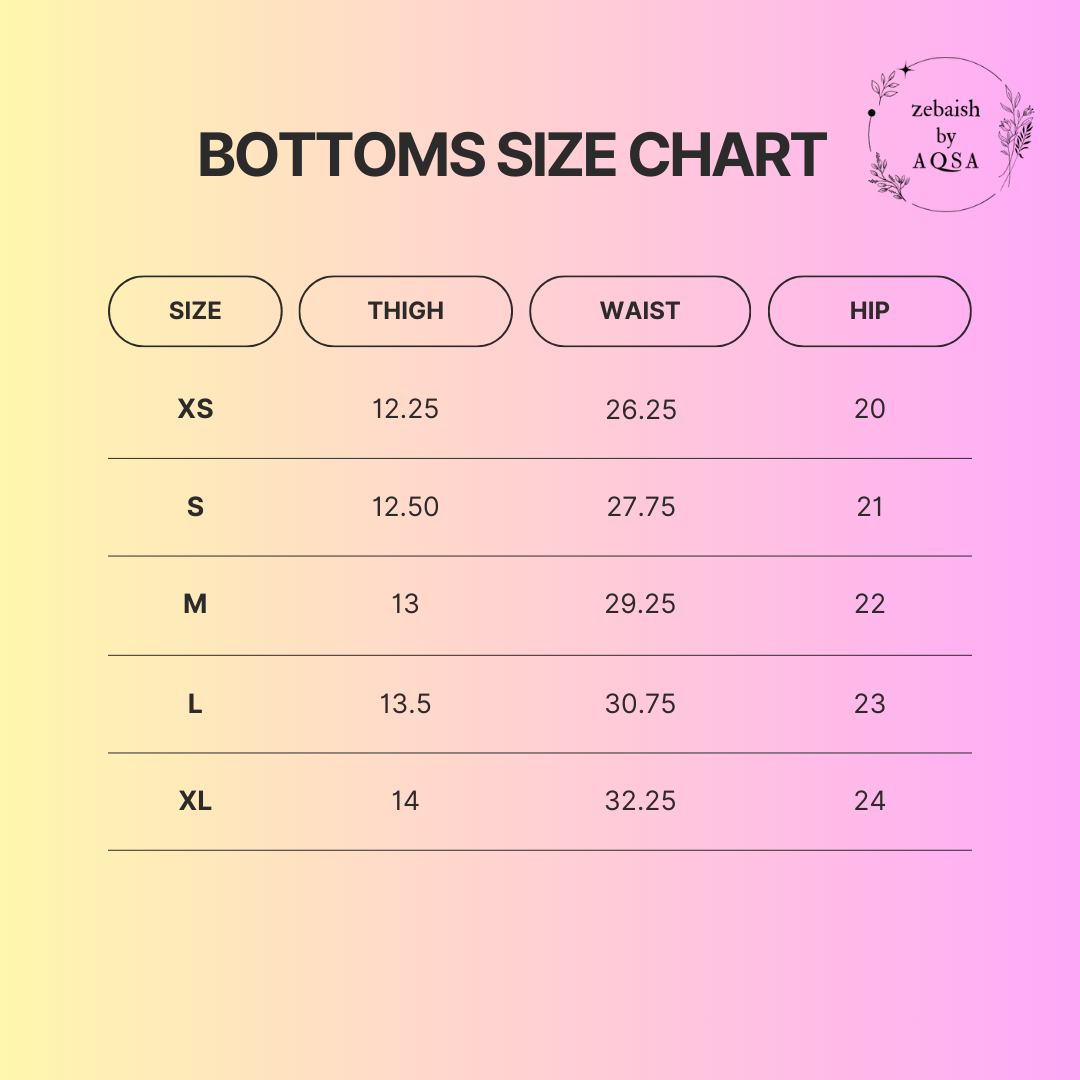Click thigh value 12.50 for S
1080x1080 pixels.
point(405,507)
